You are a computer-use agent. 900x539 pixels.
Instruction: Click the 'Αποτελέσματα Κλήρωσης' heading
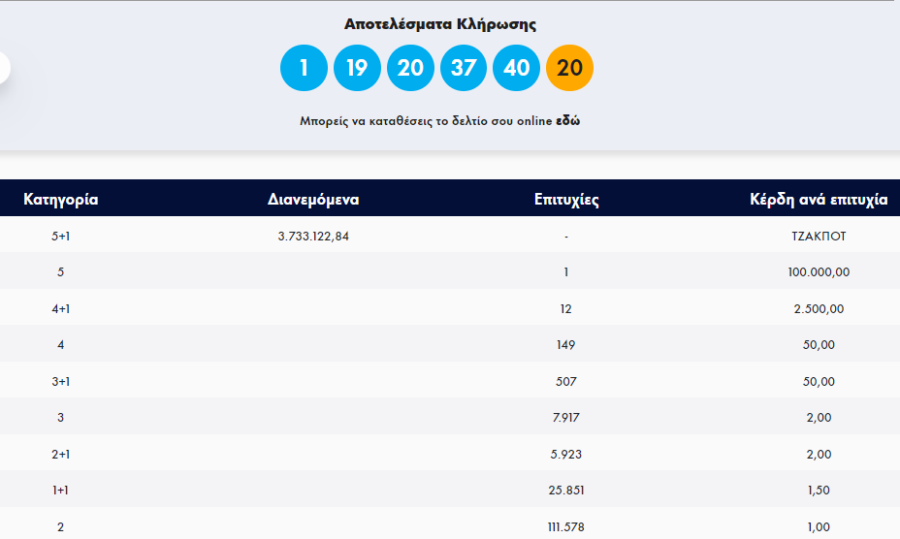(440, 24)
